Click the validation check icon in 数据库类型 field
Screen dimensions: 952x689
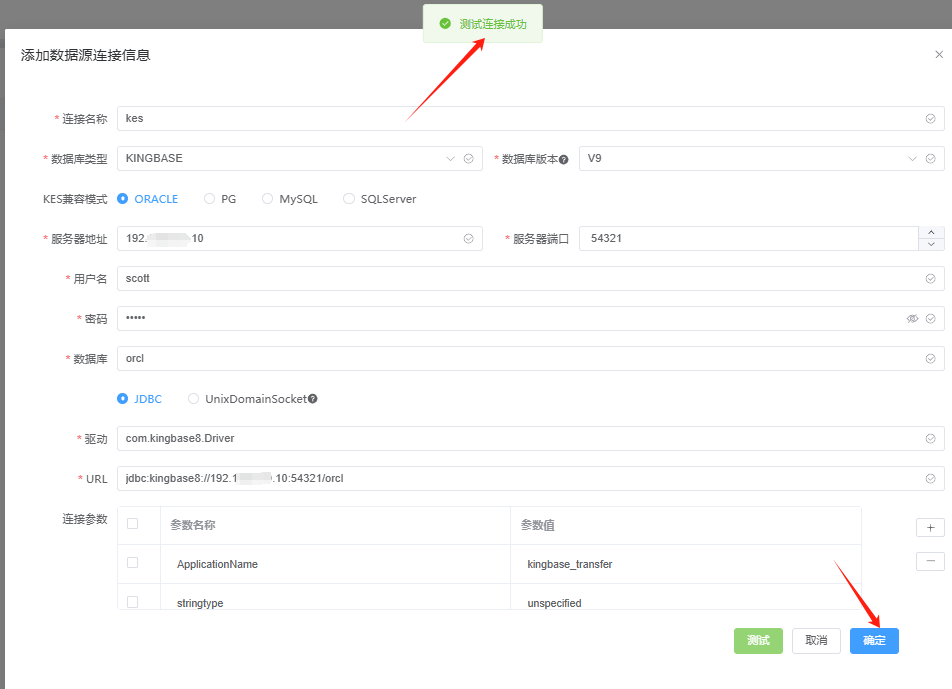469,159
